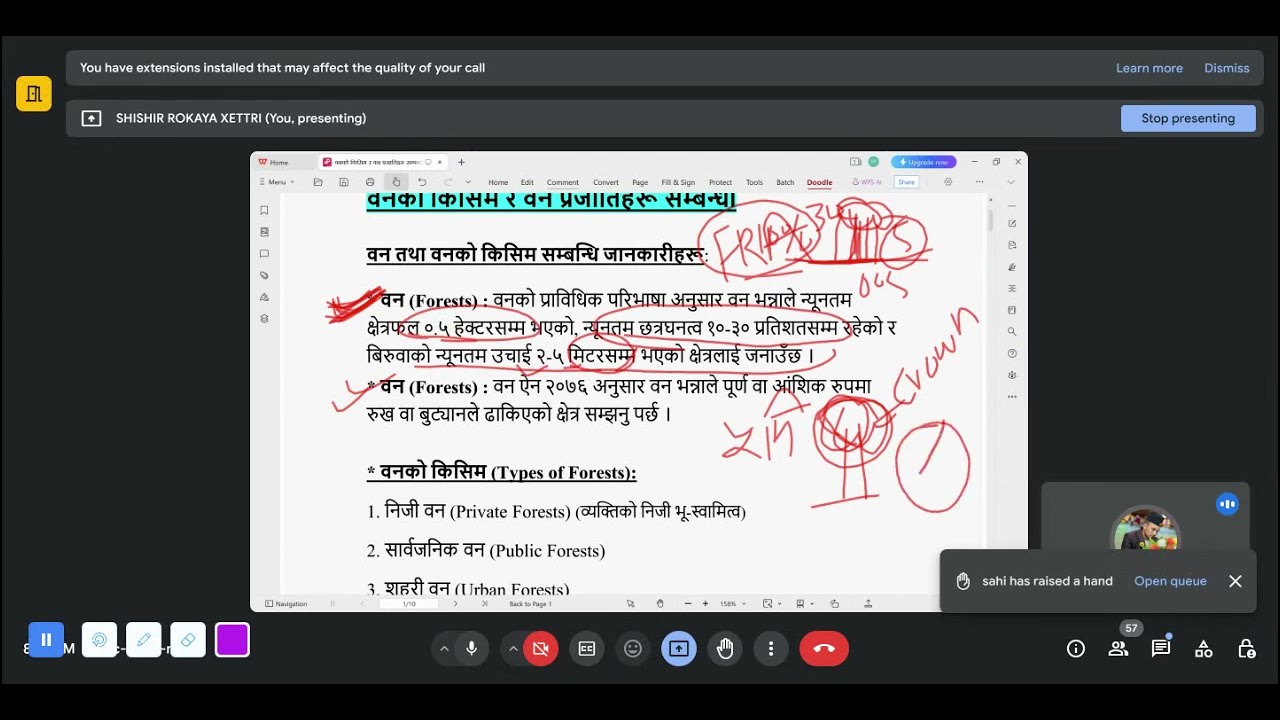Click Stop presenting
Image resolution: width=1280 pixels, height=720 pixels.
click(1188, 118)
